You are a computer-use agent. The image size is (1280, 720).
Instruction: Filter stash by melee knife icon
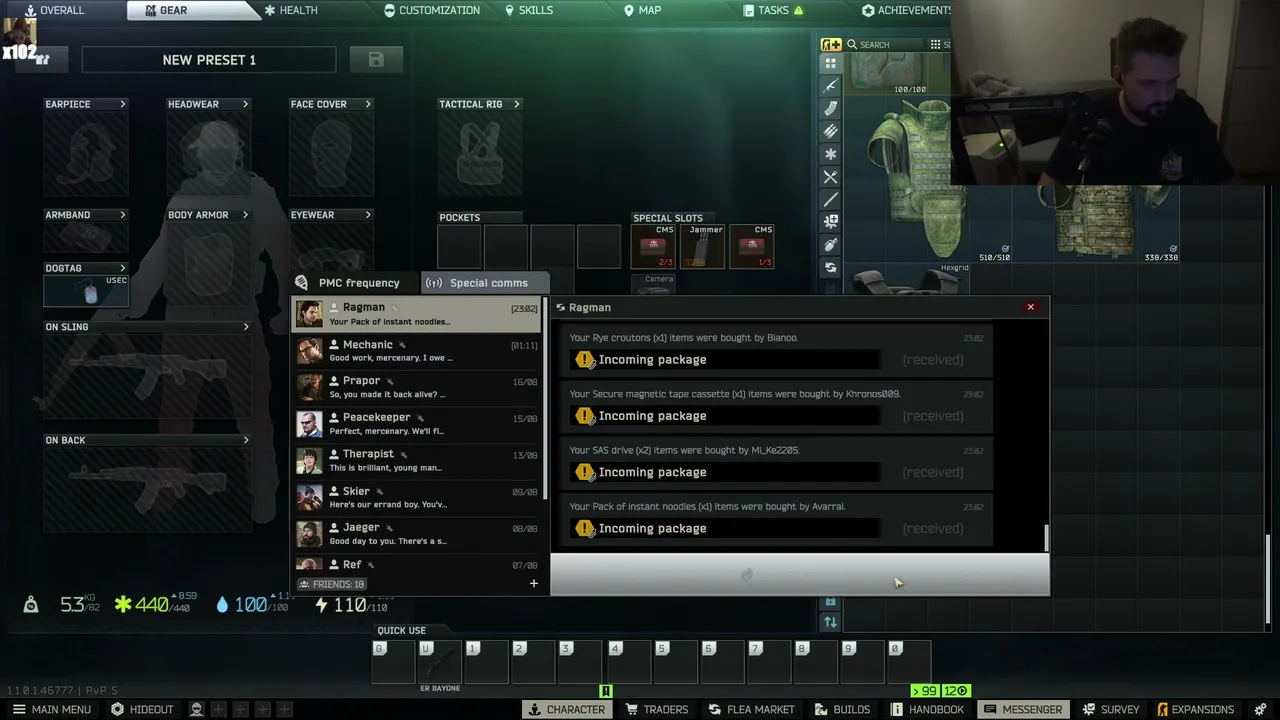pos(830,200)
